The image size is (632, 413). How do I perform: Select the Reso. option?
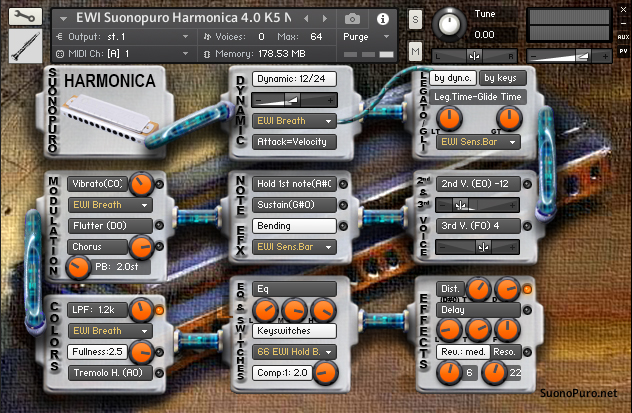coord(505,352)
